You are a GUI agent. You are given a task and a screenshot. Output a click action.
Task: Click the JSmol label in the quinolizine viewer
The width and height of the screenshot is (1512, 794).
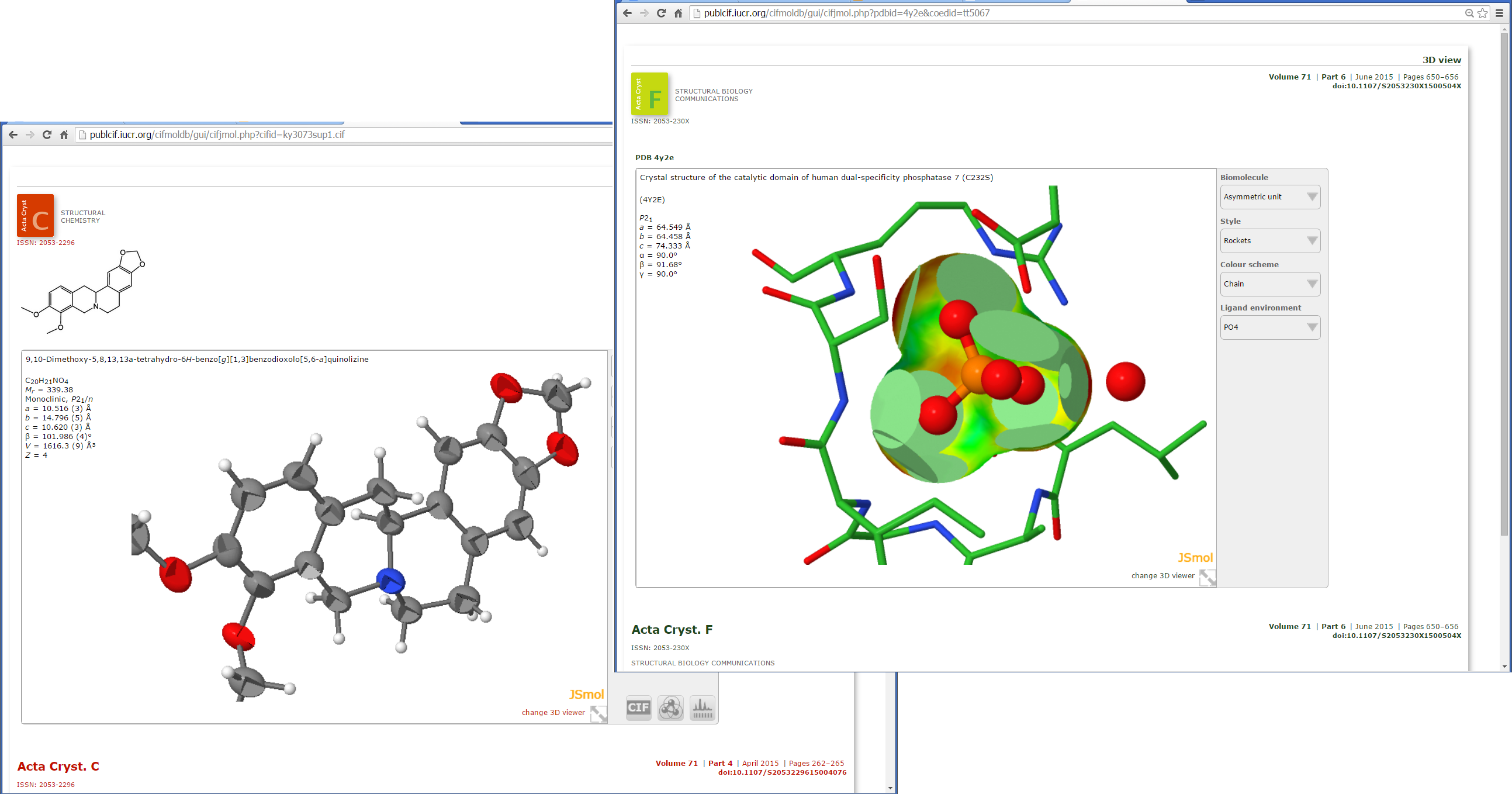(x=586, y=694)
